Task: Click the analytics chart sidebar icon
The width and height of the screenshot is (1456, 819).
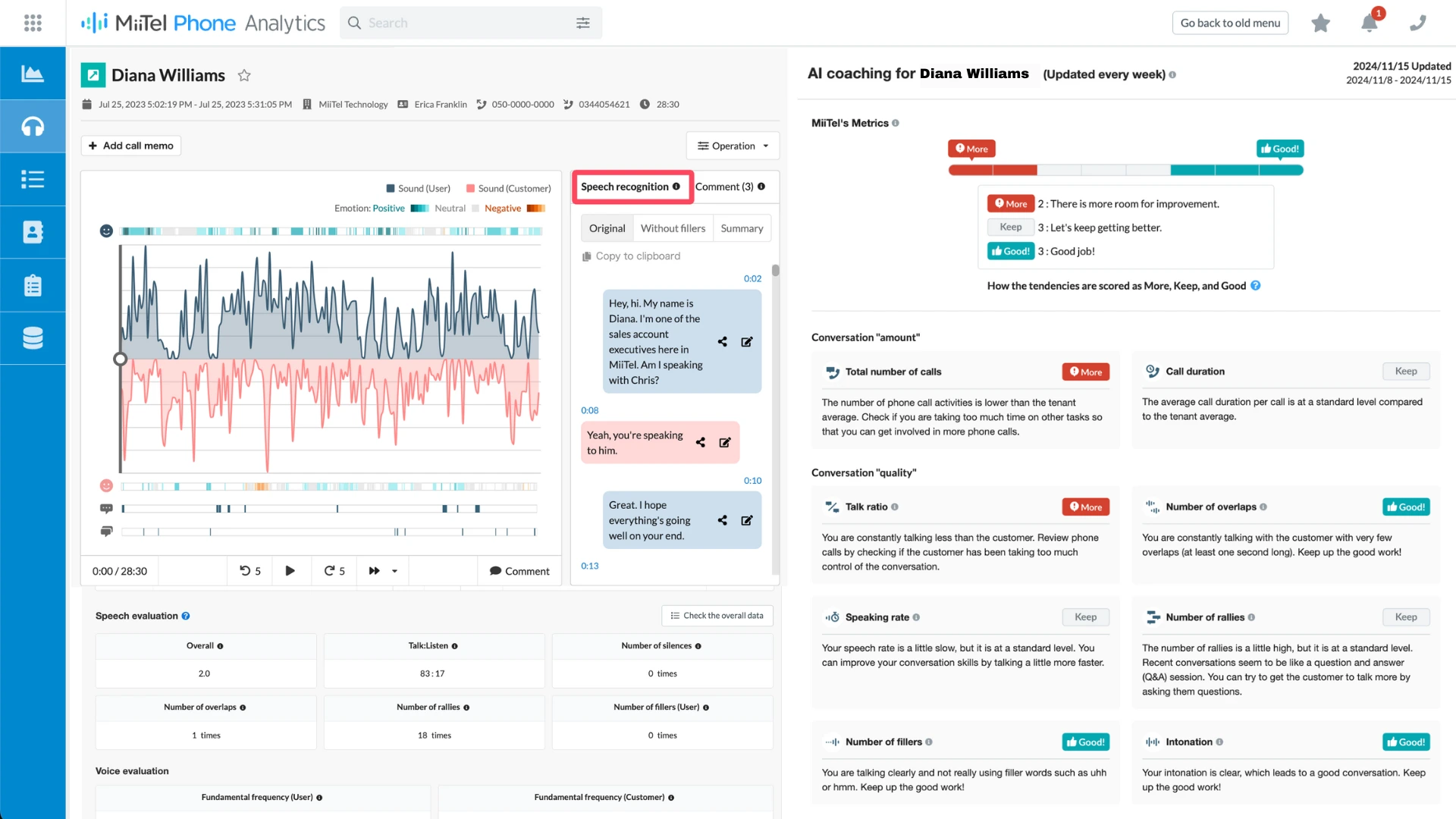Action: point(33,74)
